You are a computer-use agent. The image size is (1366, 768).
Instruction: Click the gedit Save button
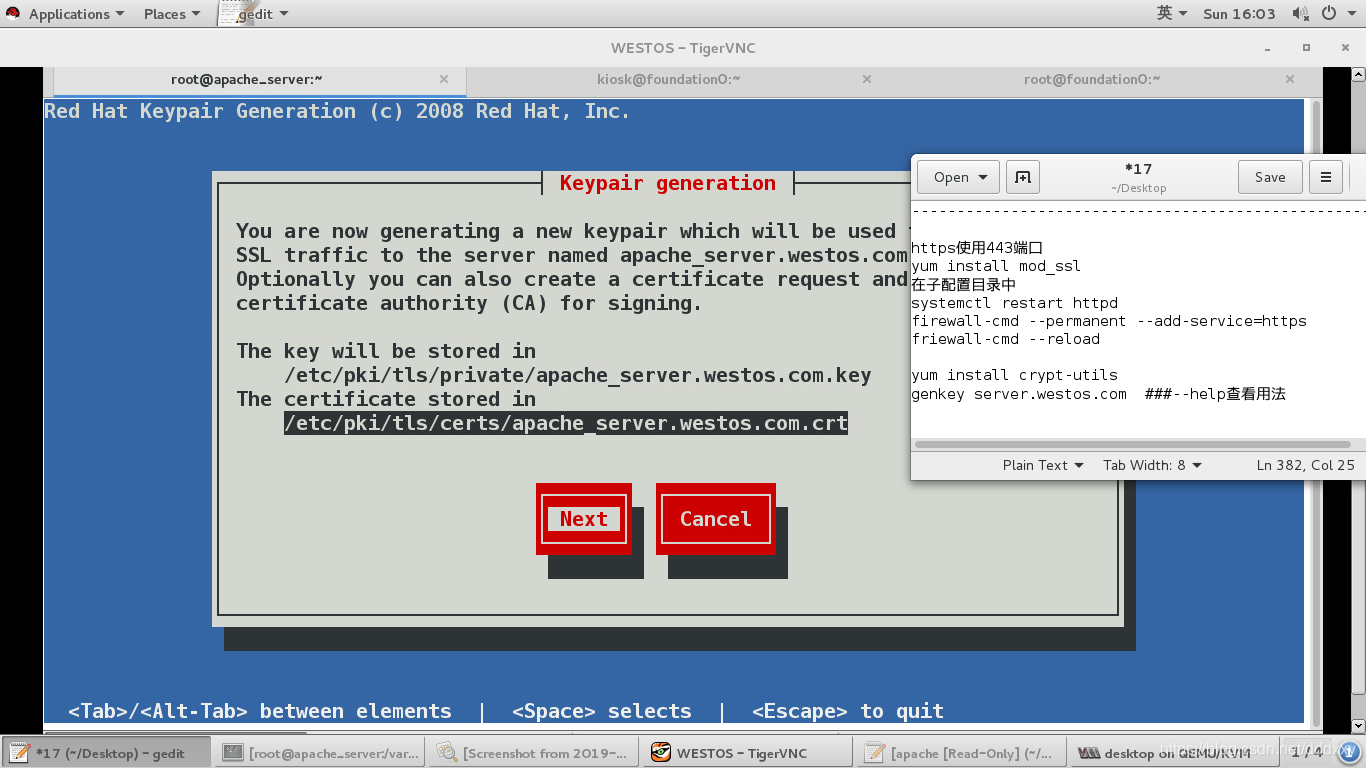click(x=1270, y=177)
